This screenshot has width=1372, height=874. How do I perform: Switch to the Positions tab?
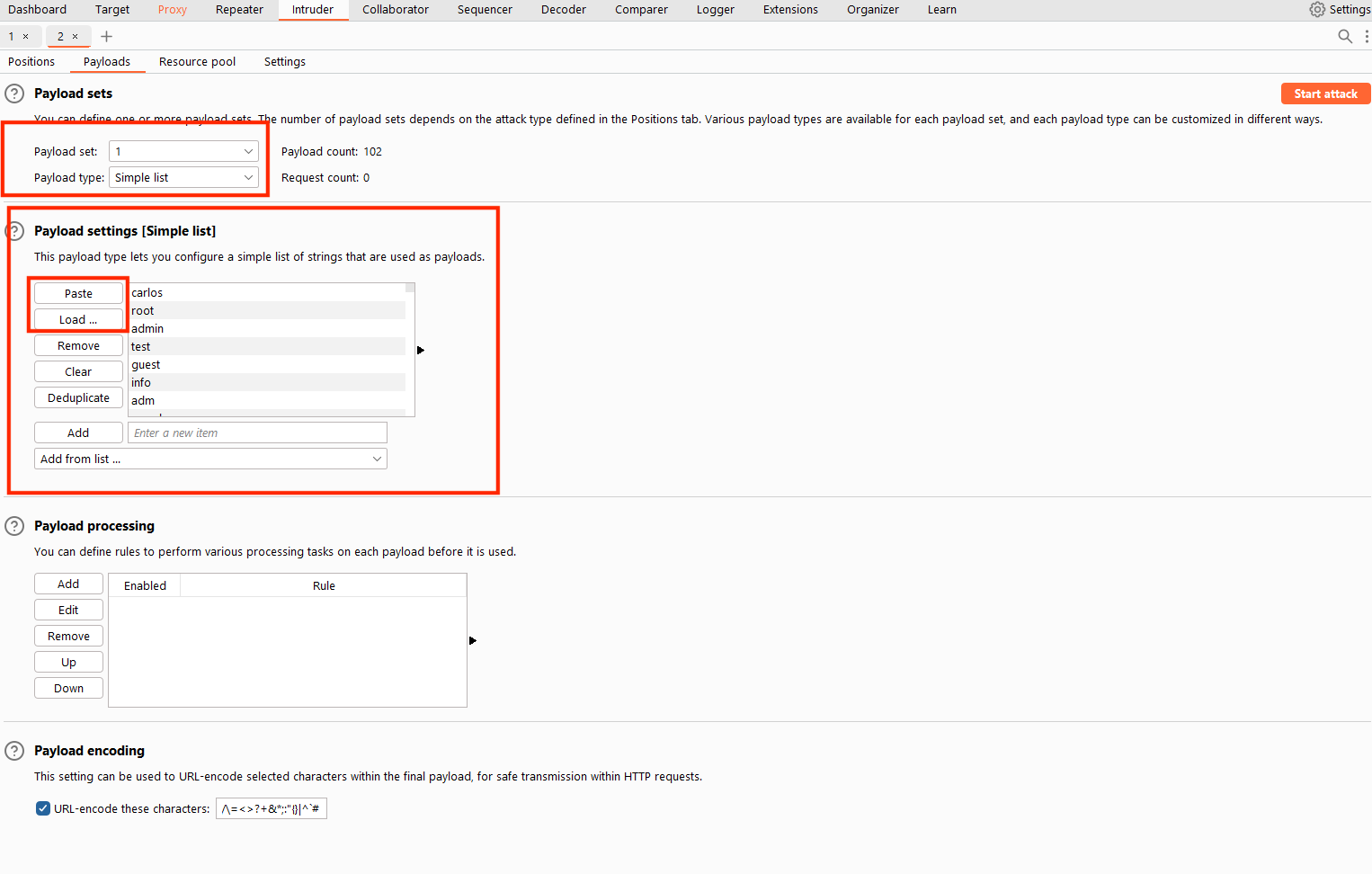31,61
